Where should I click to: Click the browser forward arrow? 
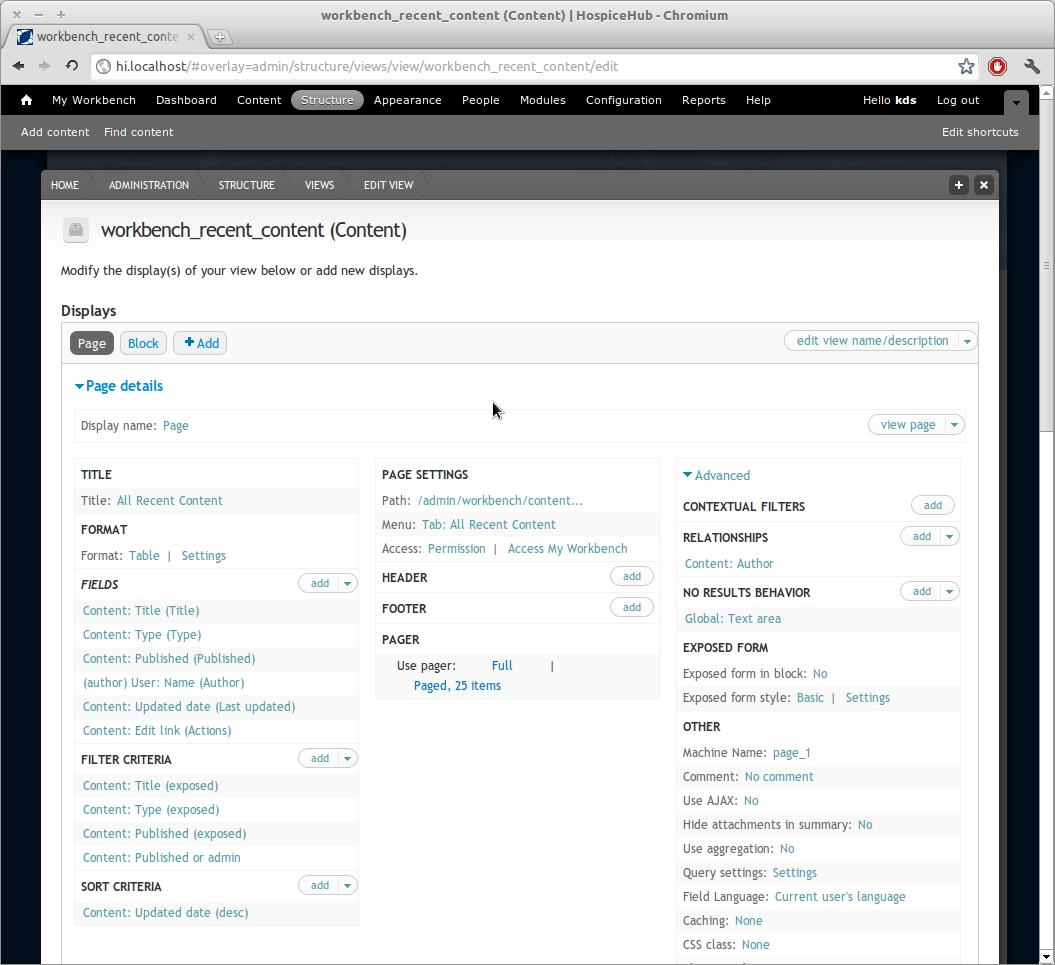coord(44,66)
